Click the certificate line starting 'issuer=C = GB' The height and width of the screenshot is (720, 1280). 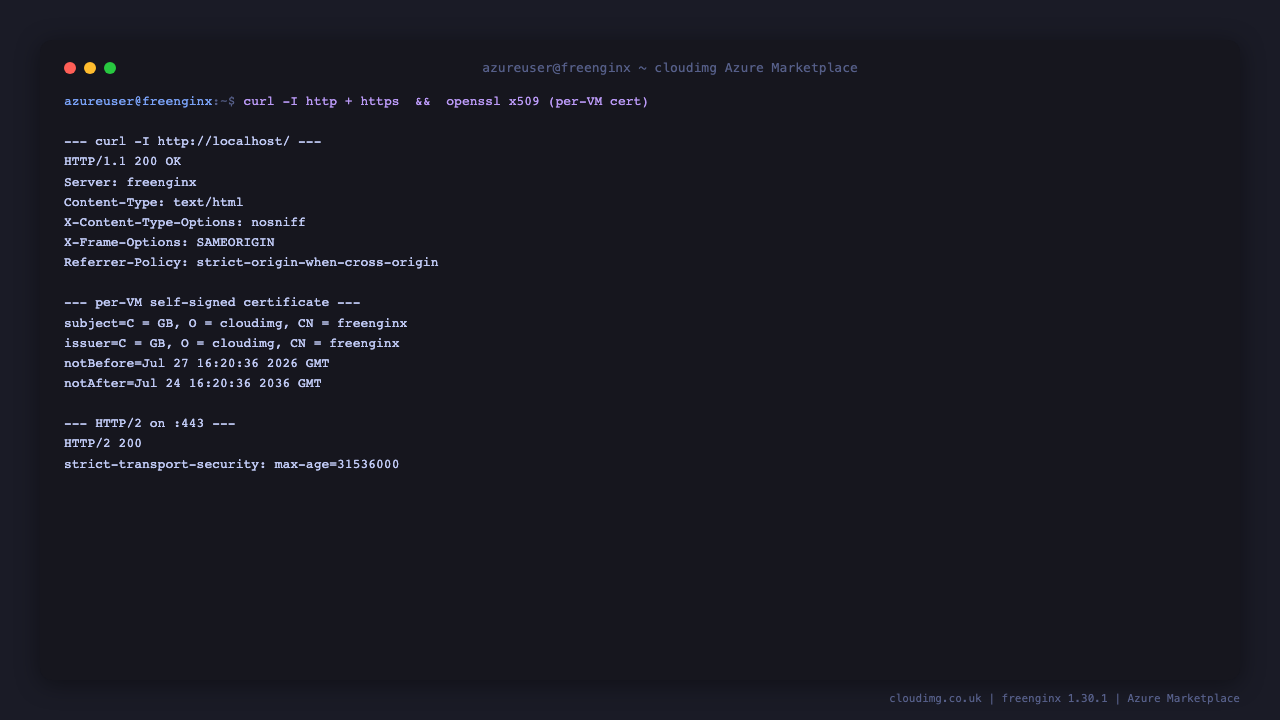[232, 344]
